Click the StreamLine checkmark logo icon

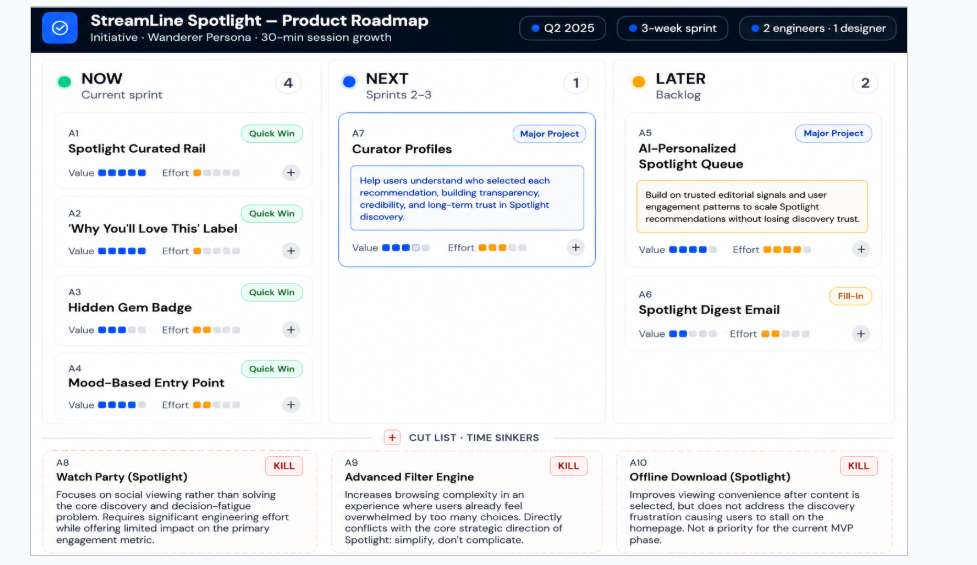pyautogui.click(x=60, y=28)
